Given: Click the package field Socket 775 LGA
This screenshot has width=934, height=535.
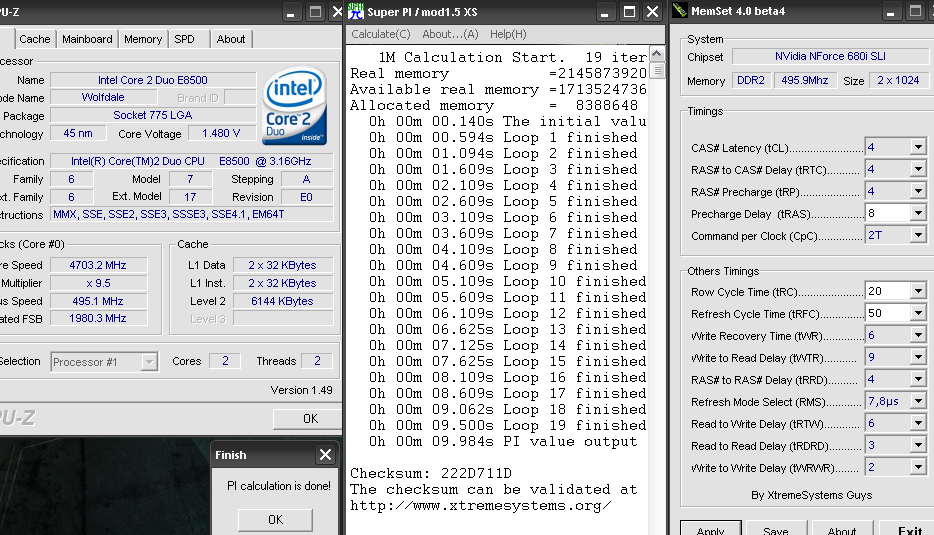Looking at the screenshot, I should (153, 115).
